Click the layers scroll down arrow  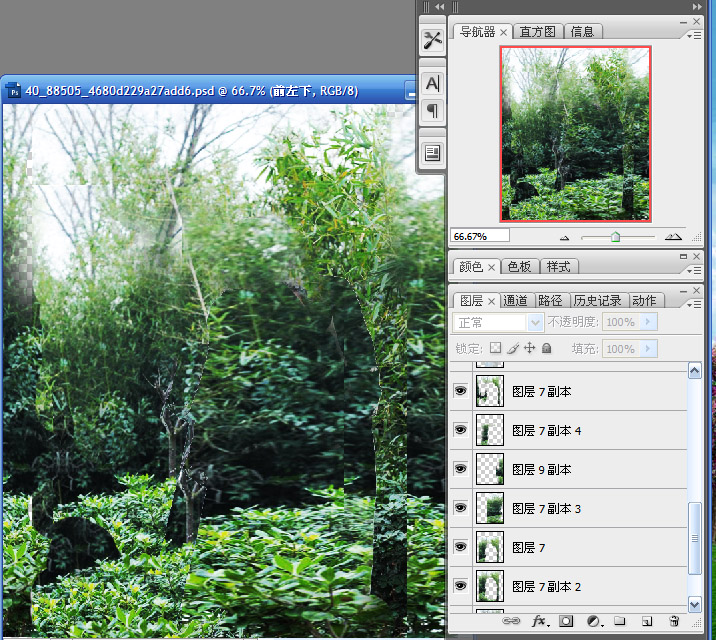point(695,604)
